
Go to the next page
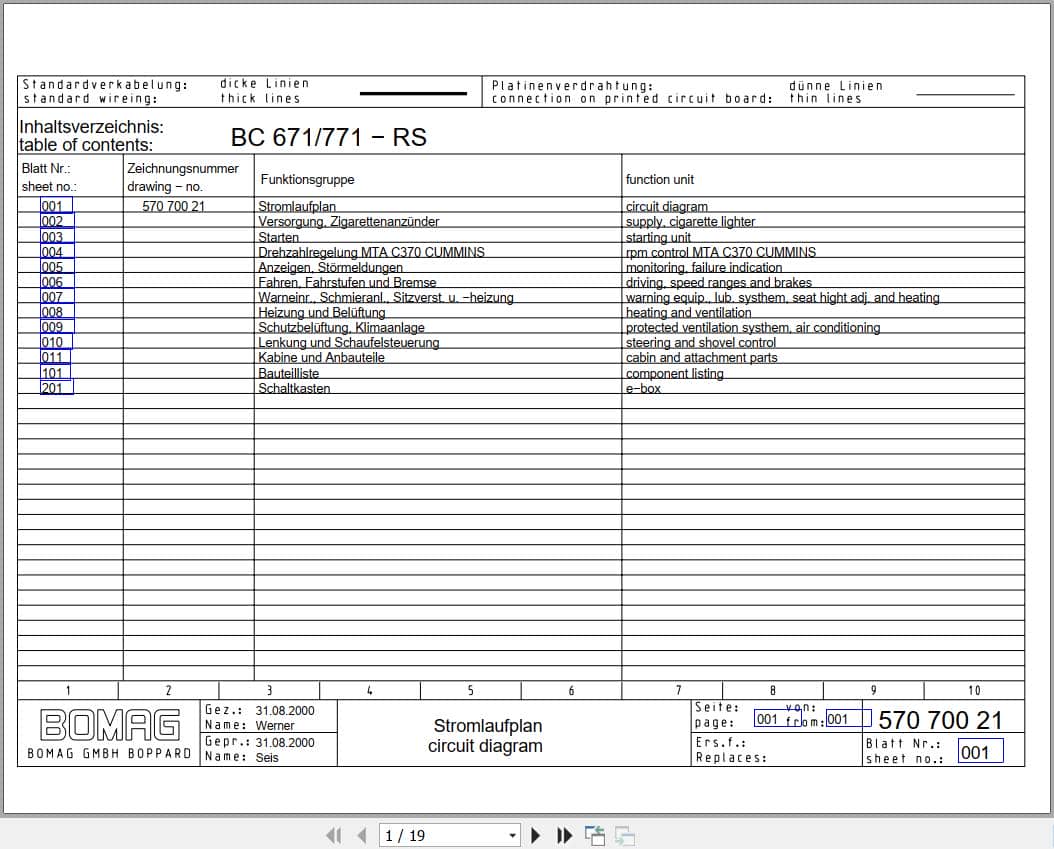535,836
